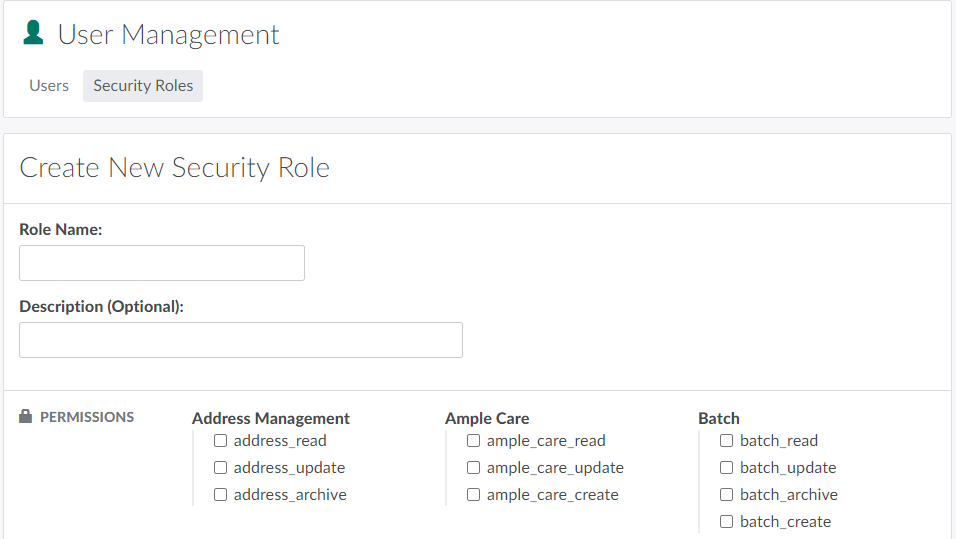Focus the Role Name text field
Screen dimensions: 956x539
[162, 263]
